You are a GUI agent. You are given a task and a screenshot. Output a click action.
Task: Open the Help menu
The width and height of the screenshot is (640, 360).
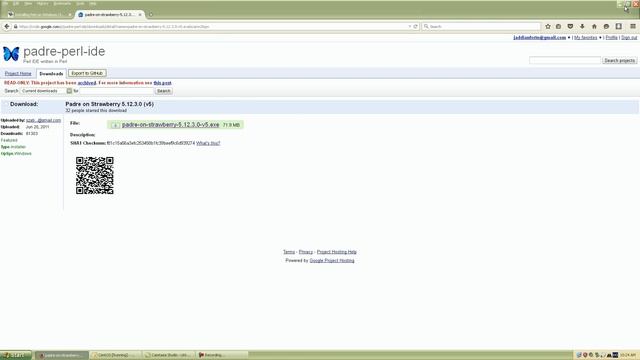tap(93, 3)
